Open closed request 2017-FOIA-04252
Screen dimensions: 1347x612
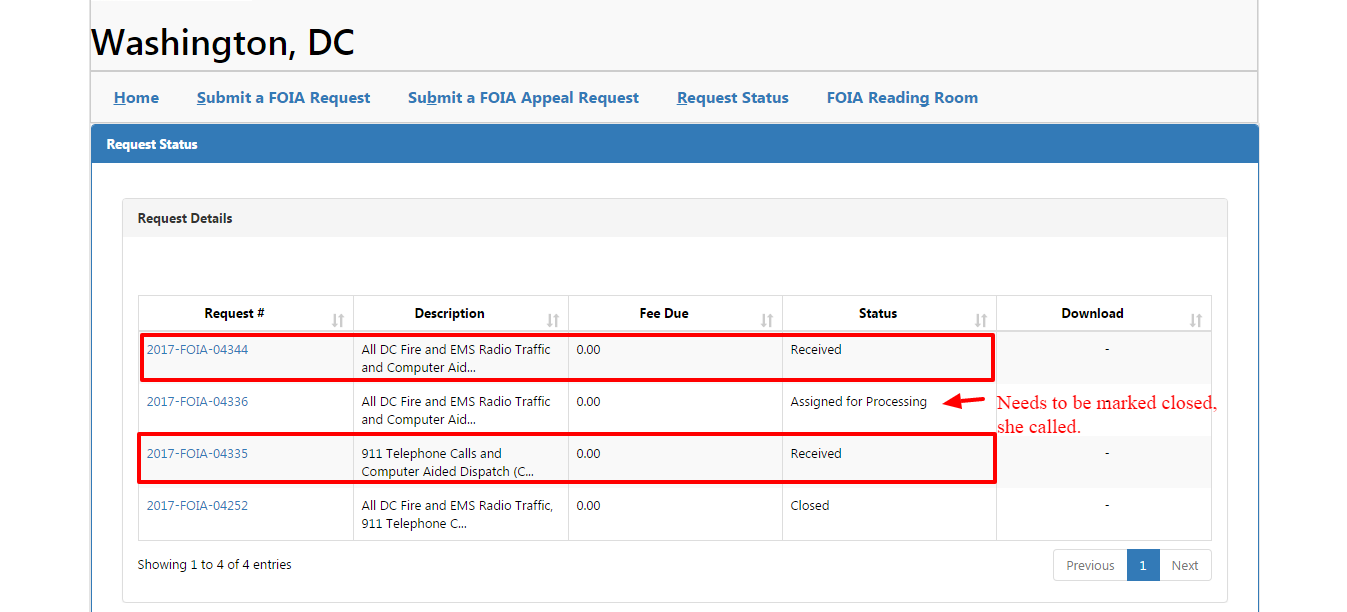click(x=197, y=505)
